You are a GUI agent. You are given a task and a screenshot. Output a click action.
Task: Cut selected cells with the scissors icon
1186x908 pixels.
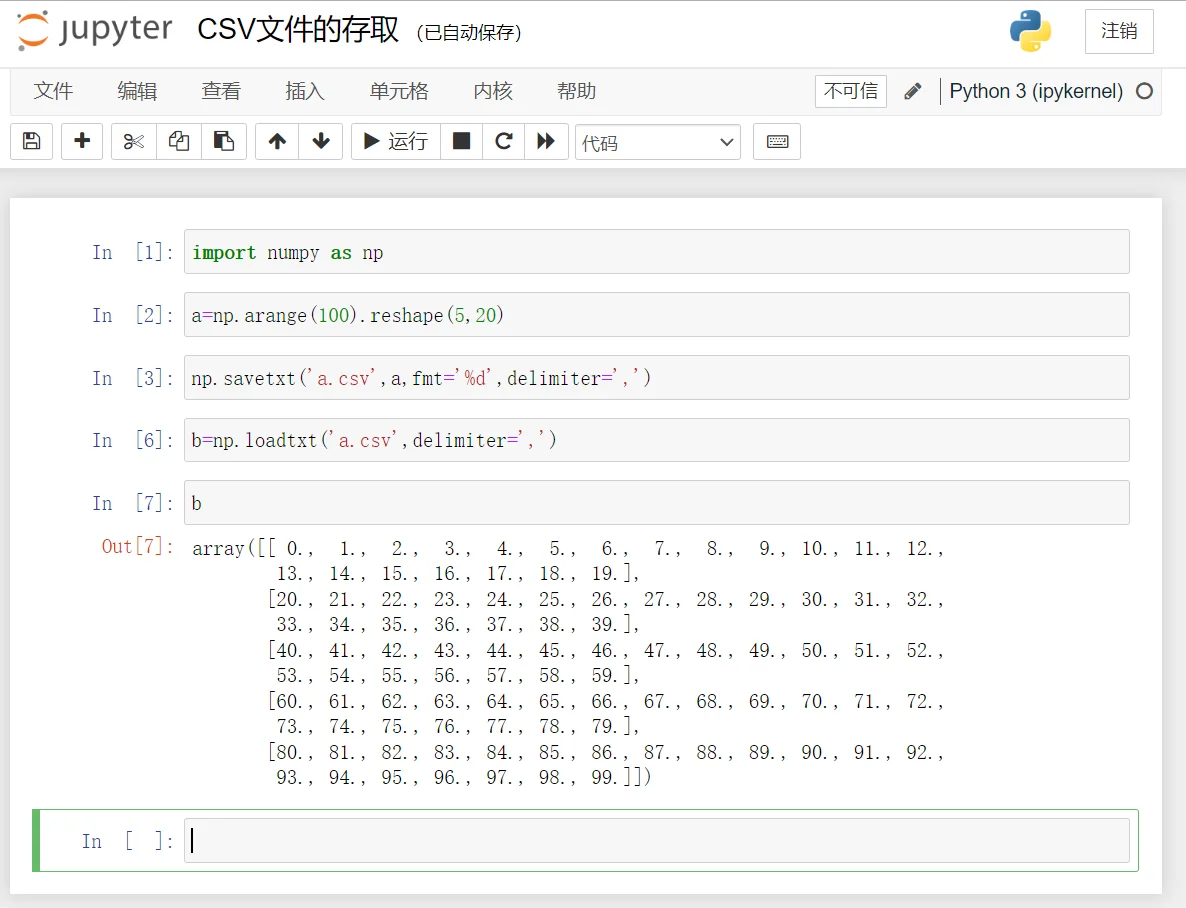[x=134, y=141]
